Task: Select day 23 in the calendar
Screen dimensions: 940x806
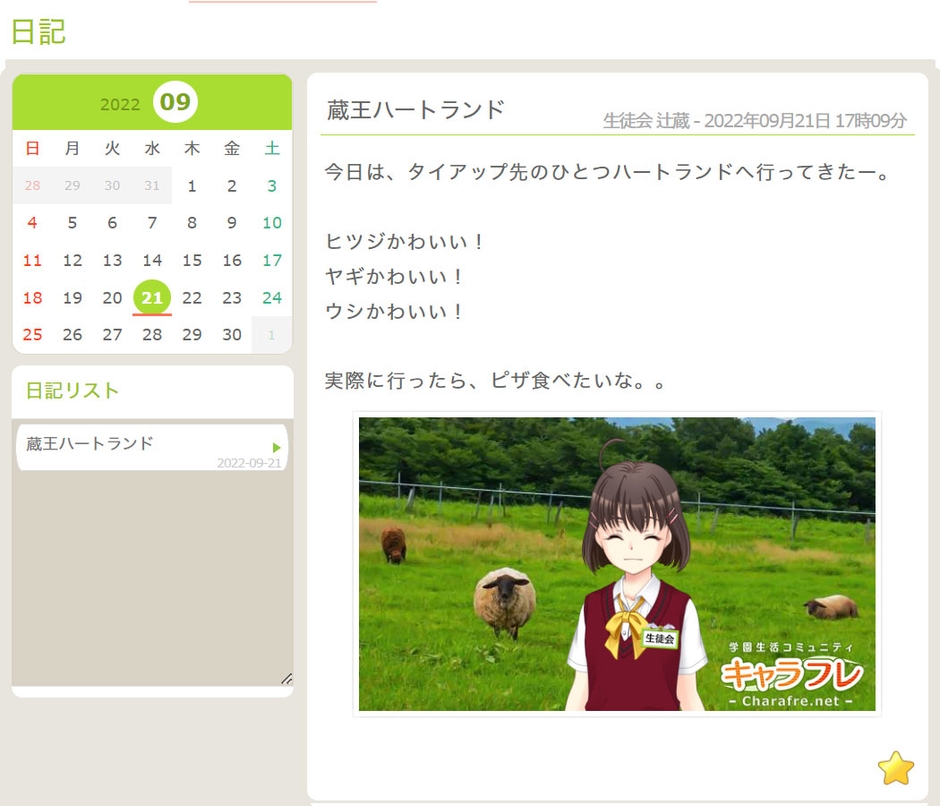Action: pyautogui.click(x=231, y=297)
